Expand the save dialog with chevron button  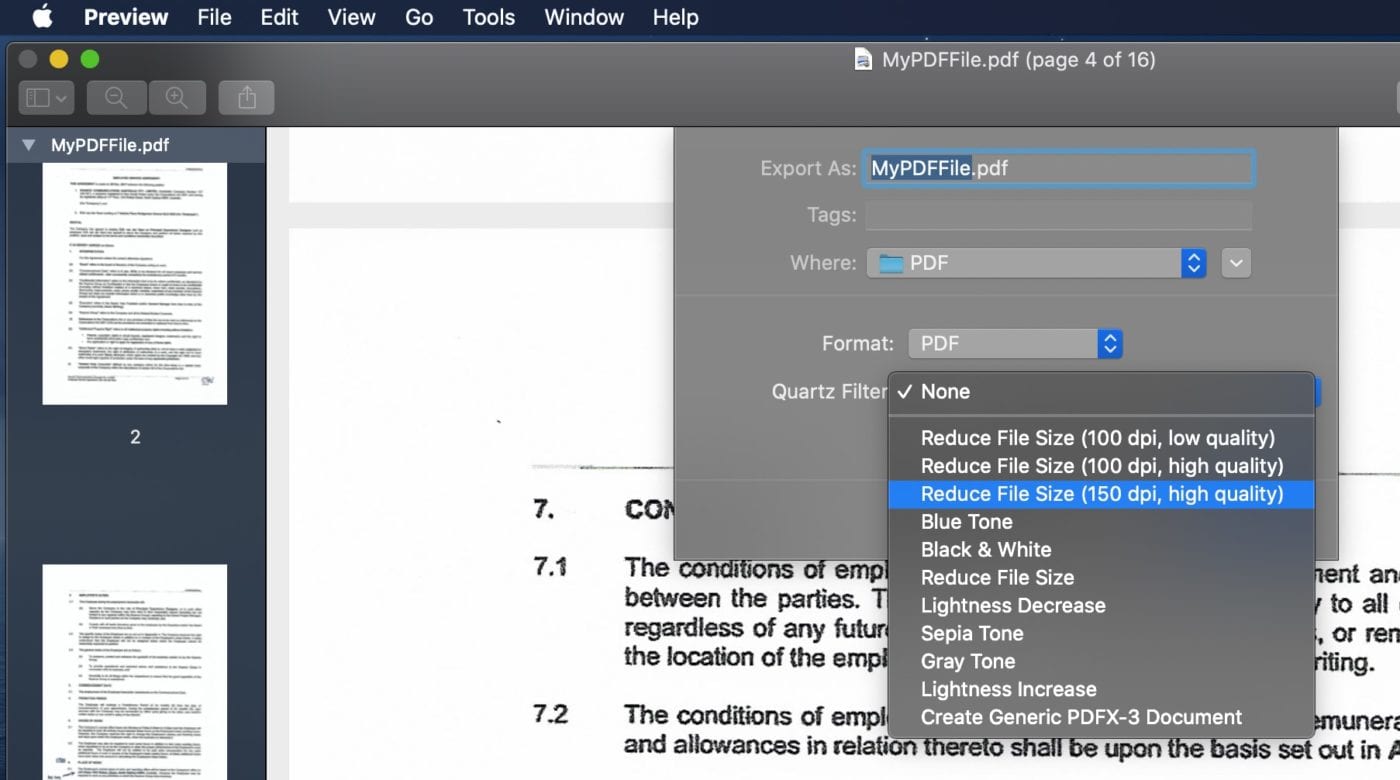tap(1236, 263)
